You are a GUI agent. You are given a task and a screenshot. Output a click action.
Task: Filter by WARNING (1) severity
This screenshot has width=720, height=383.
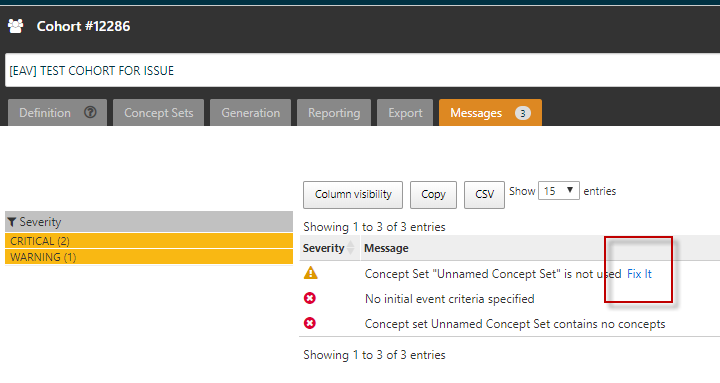149,257
